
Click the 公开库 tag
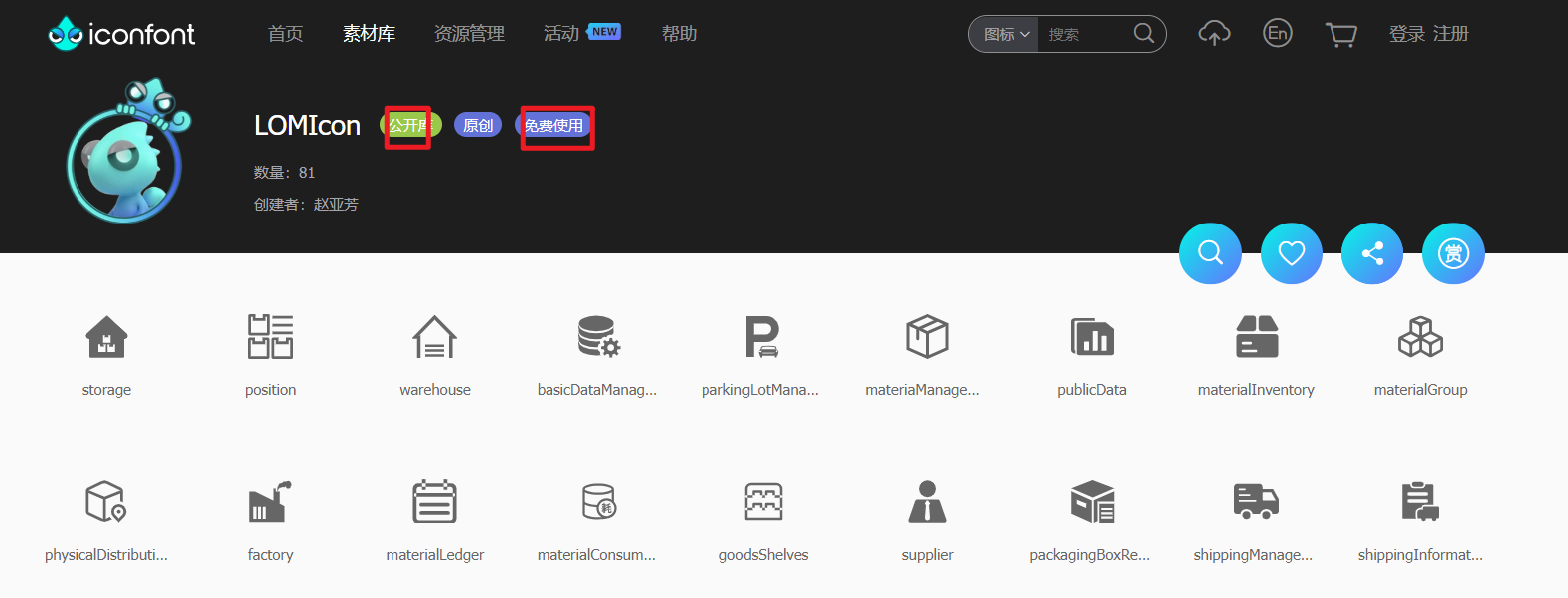[410, 125]
